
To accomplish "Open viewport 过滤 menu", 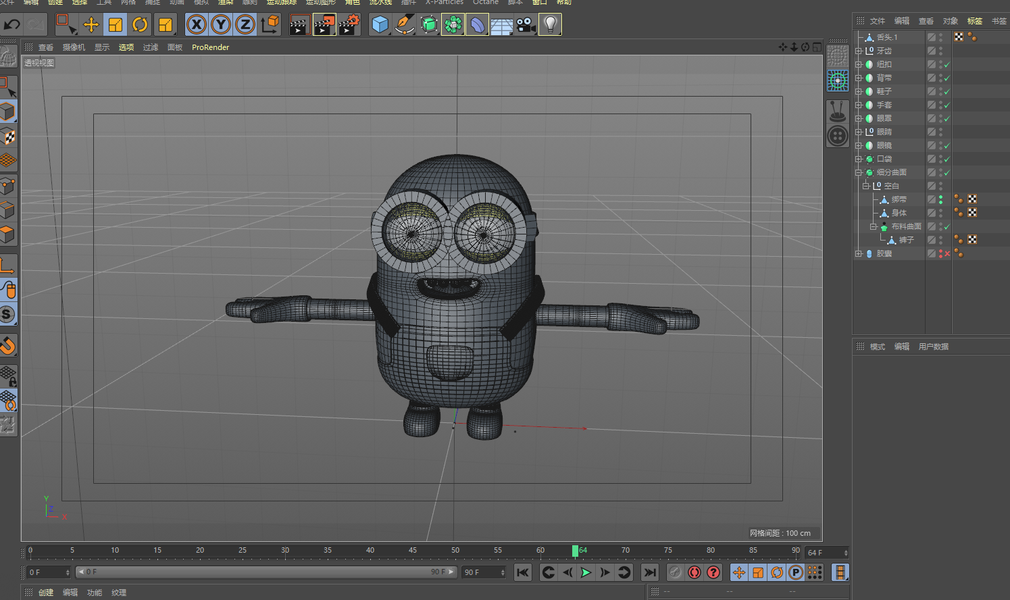I will coord(150,47).
